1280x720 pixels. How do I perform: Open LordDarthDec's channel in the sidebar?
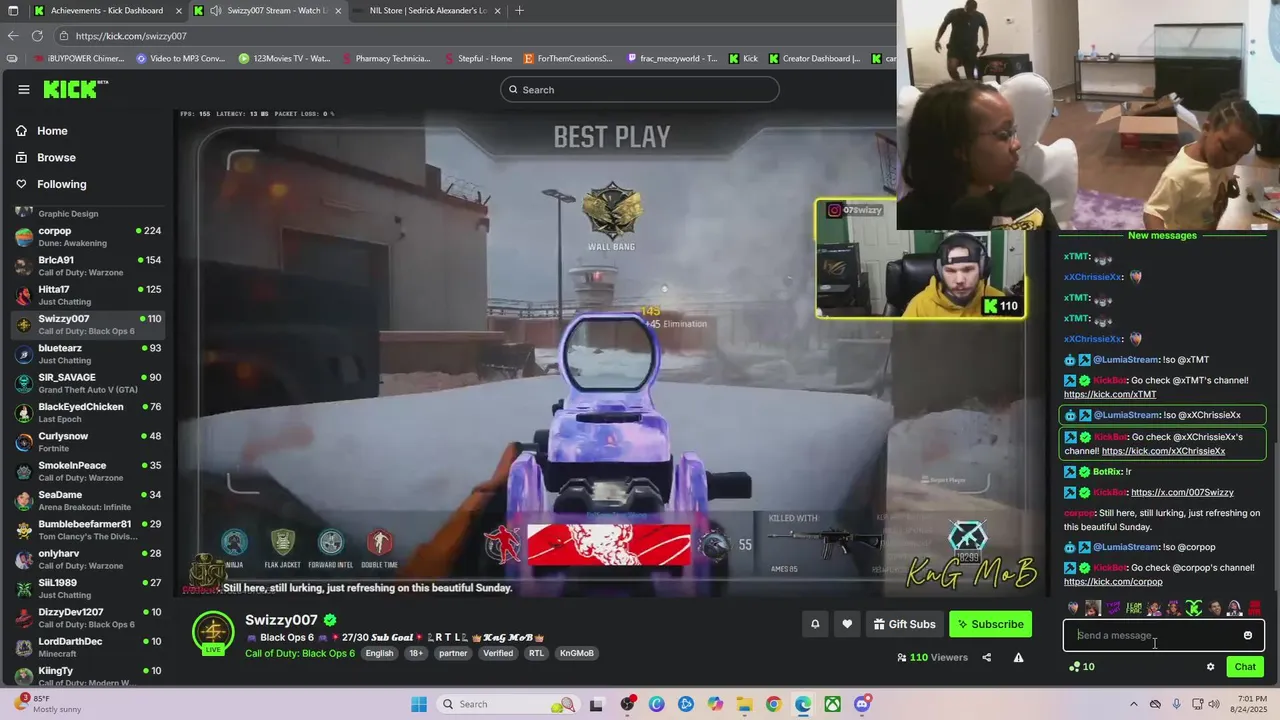(88, 647)
